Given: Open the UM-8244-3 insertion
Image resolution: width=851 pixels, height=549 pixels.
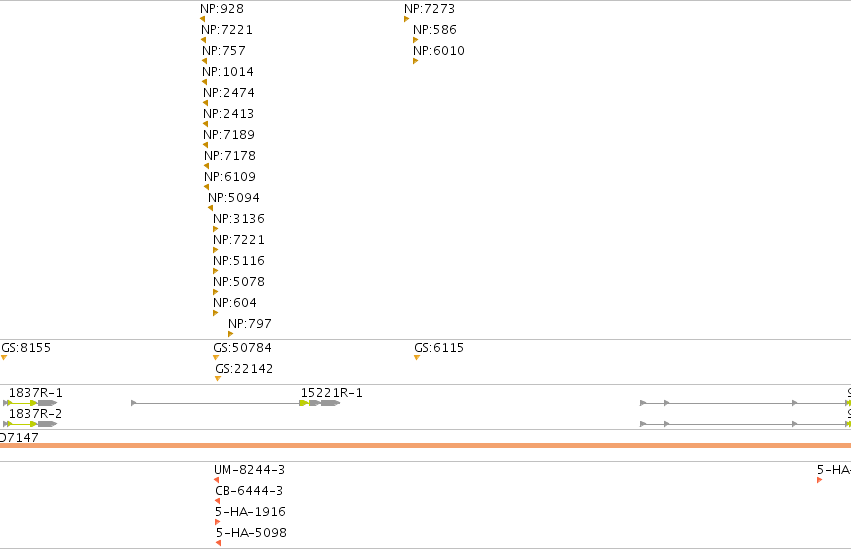Looking at the screenshot, I should [x=250, y=470].
